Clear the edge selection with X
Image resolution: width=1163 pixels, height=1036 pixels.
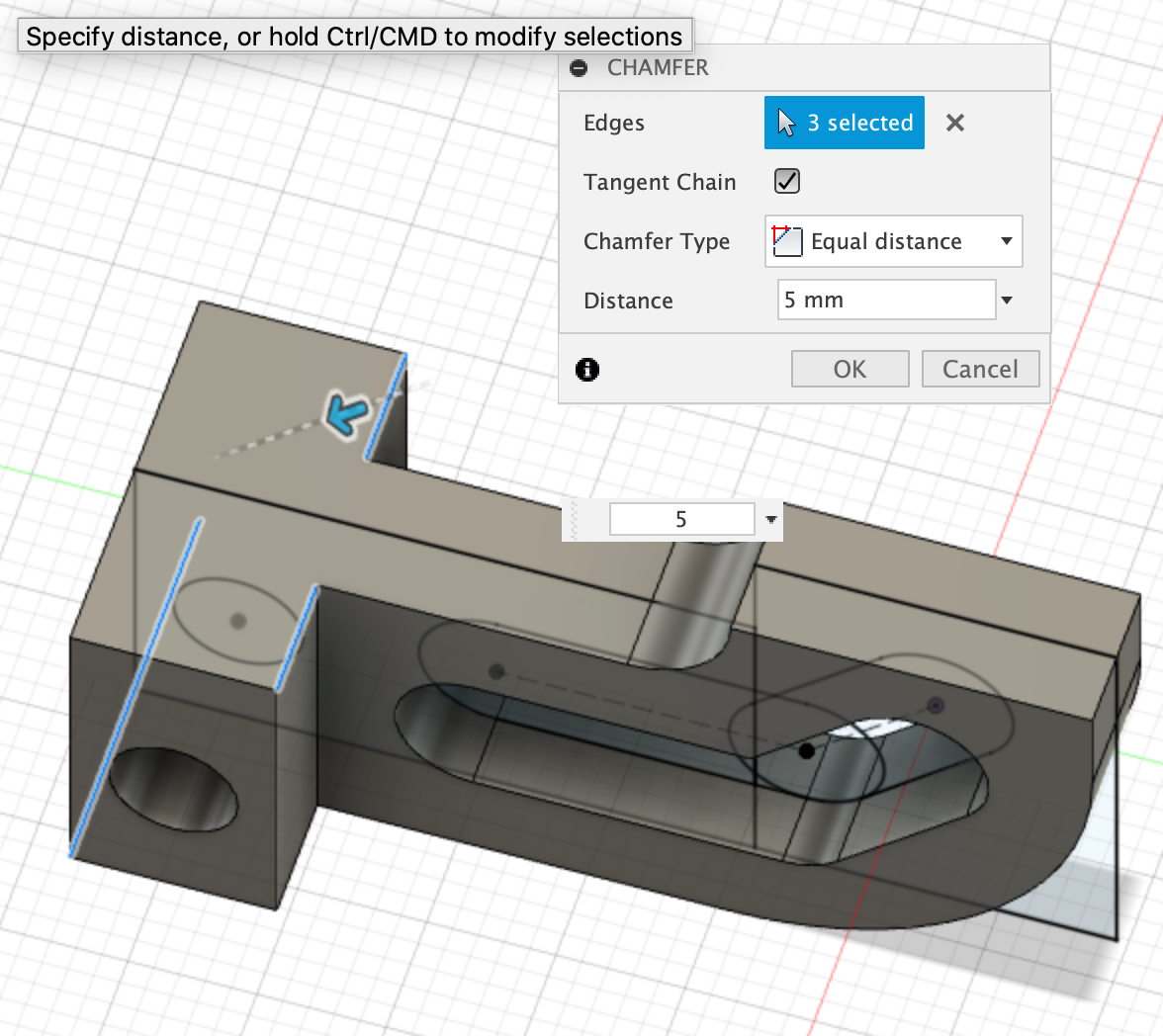click(955, 124)
